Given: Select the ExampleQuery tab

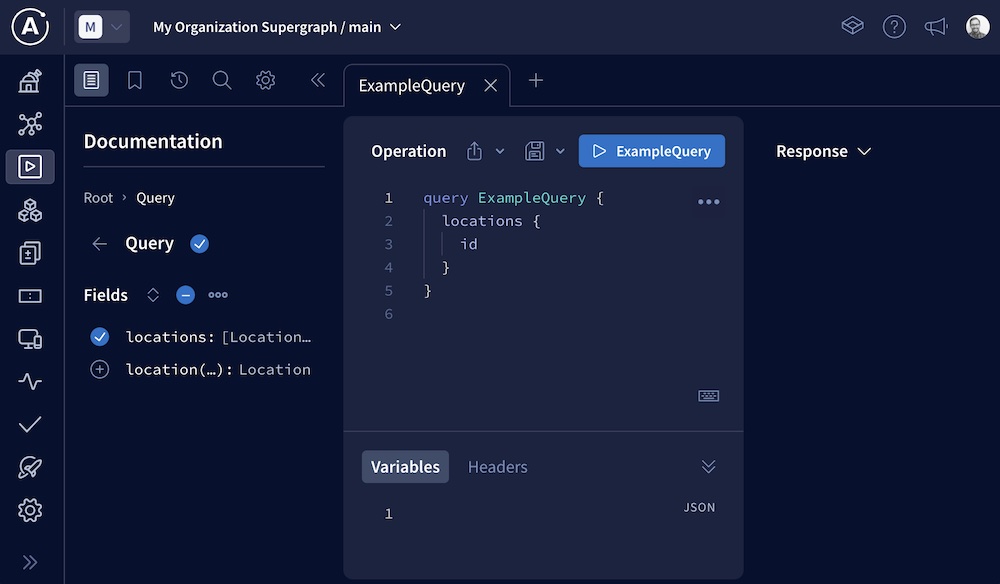Looking at the screenshot, I should click(411, 85).
